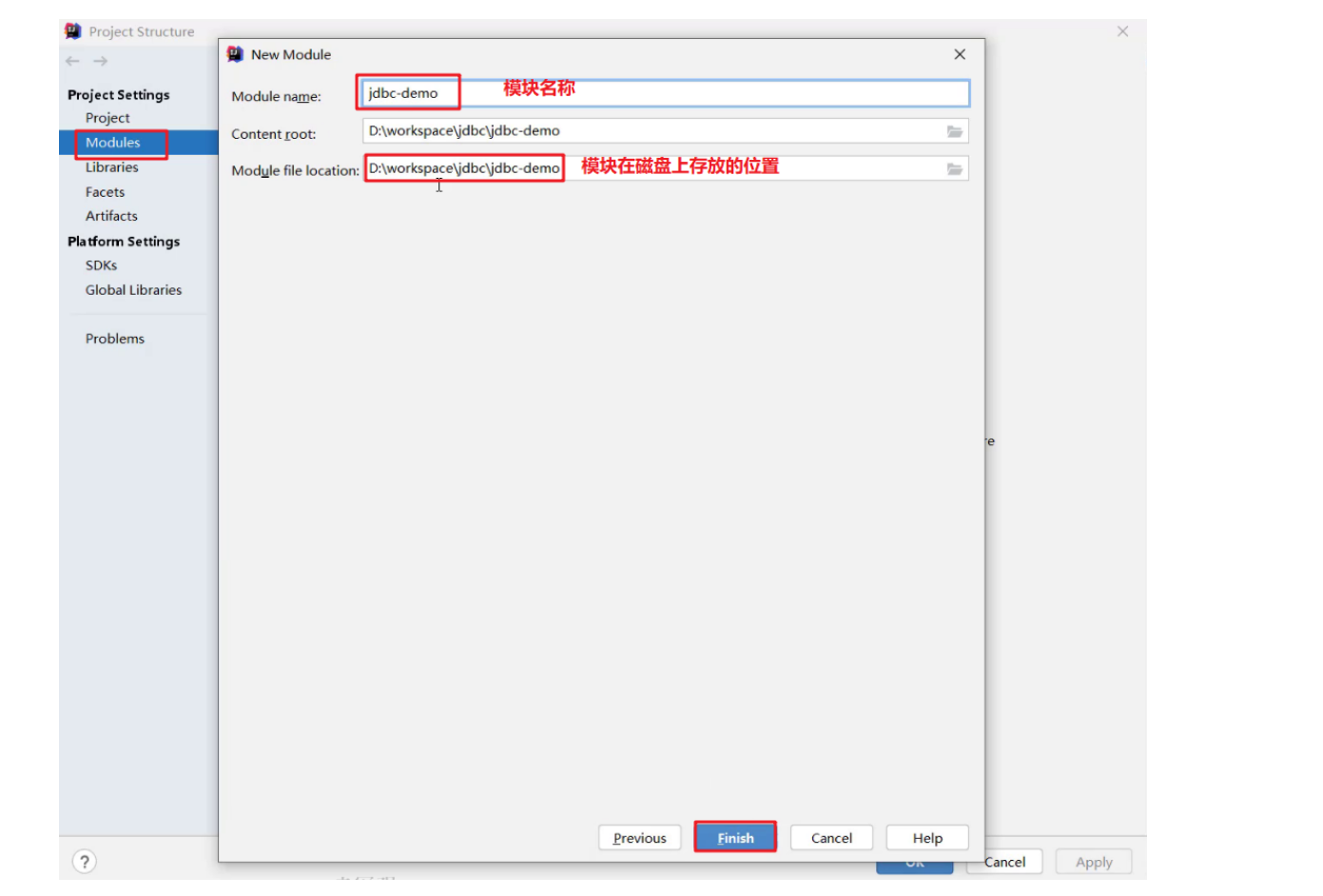Click the Apply button
Viewport: 1323px width, 896px height.
coord(1093,862)
